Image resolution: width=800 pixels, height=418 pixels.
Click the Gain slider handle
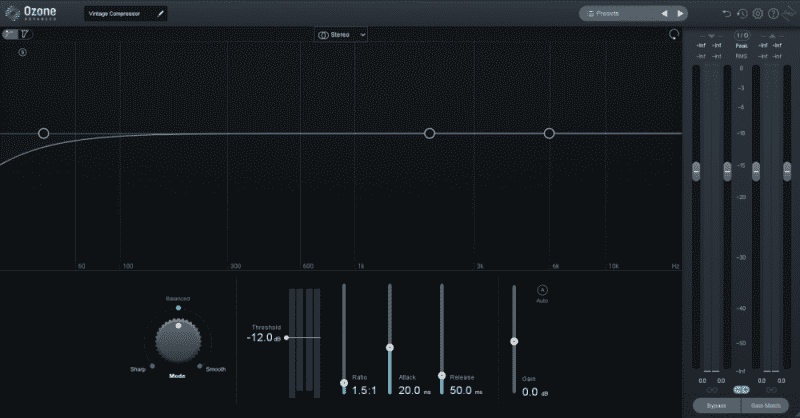(x=514, y=341)
